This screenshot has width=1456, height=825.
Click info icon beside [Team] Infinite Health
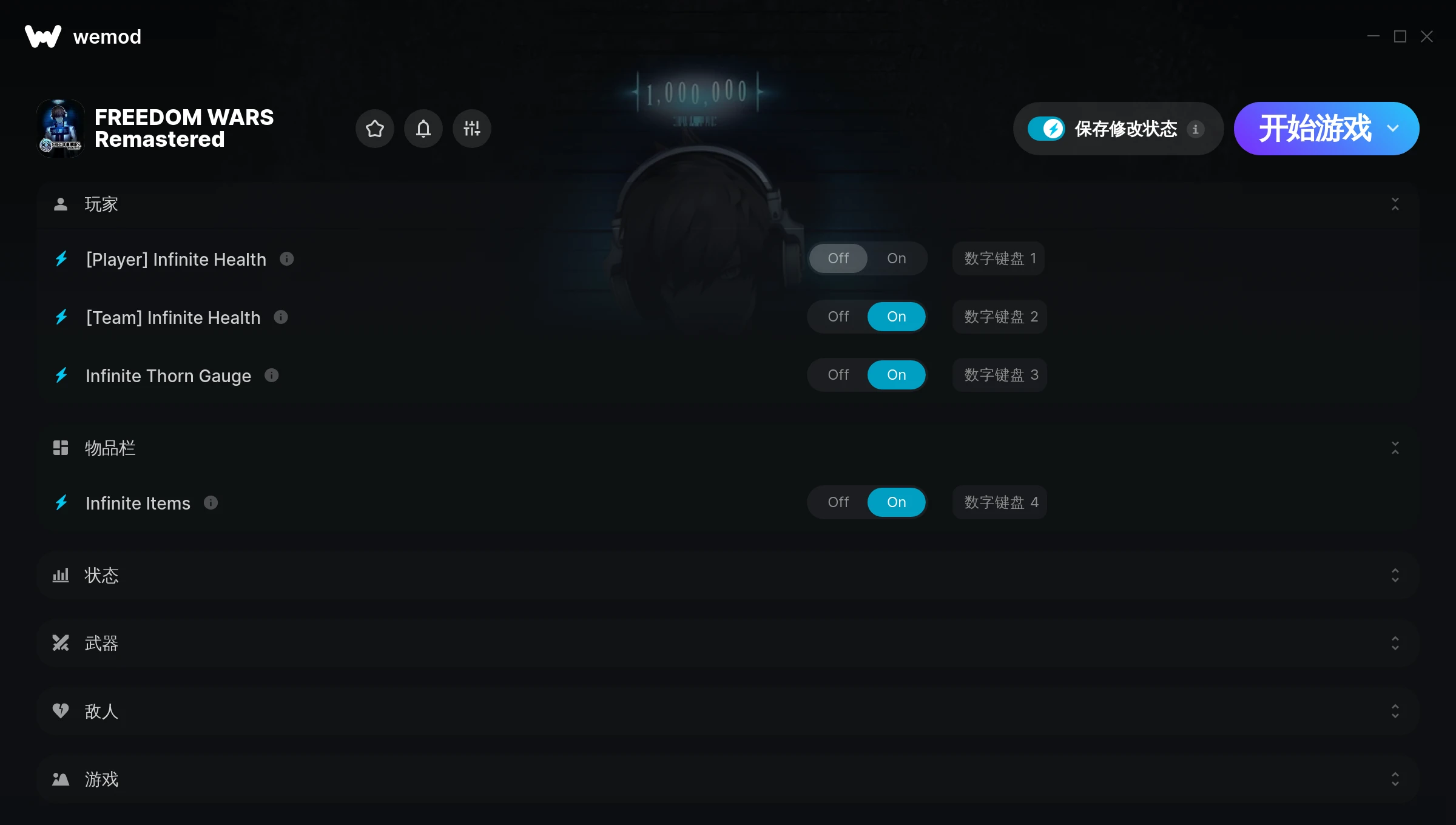[x=281, y=317]
